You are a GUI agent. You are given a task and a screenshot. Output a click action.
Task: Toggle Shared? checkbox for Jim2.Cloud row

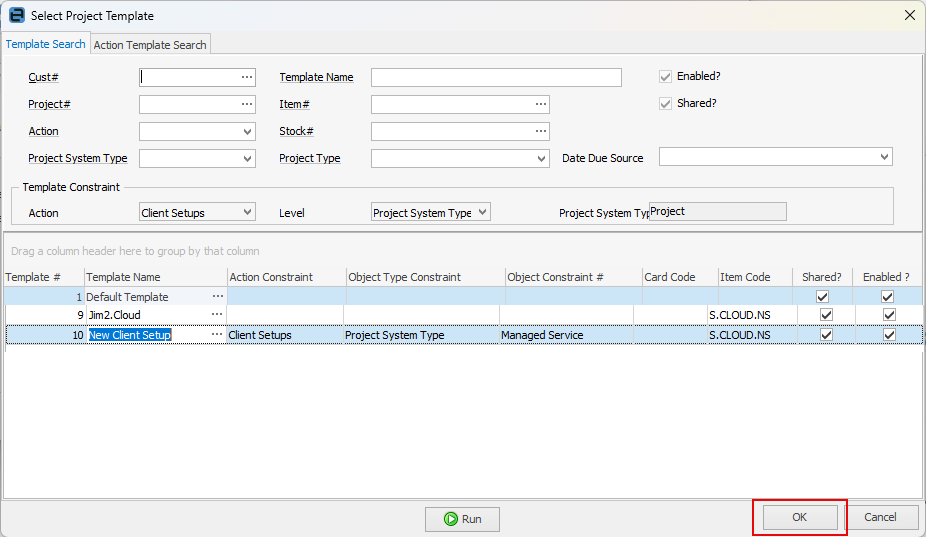826,315
